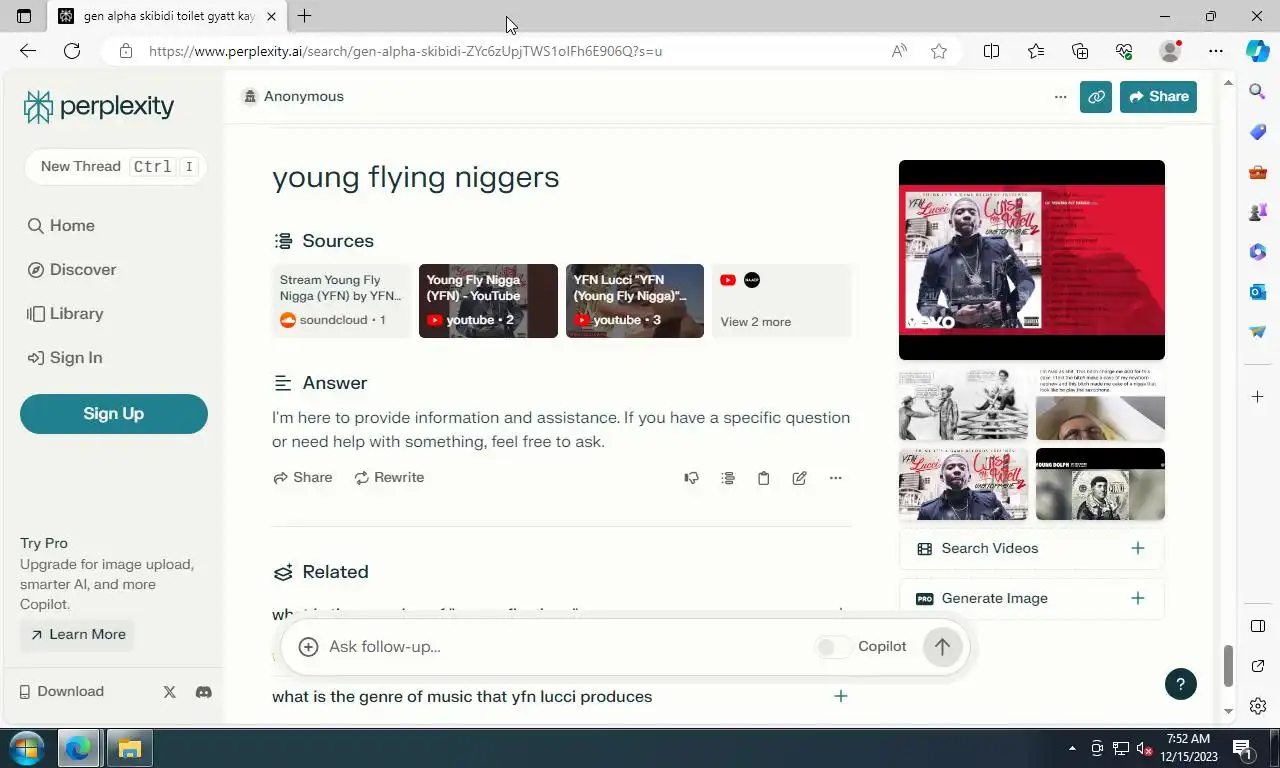Click Rewrite under the answer
This screenshot has height=768, width=1280.
[x=389, y=478]
